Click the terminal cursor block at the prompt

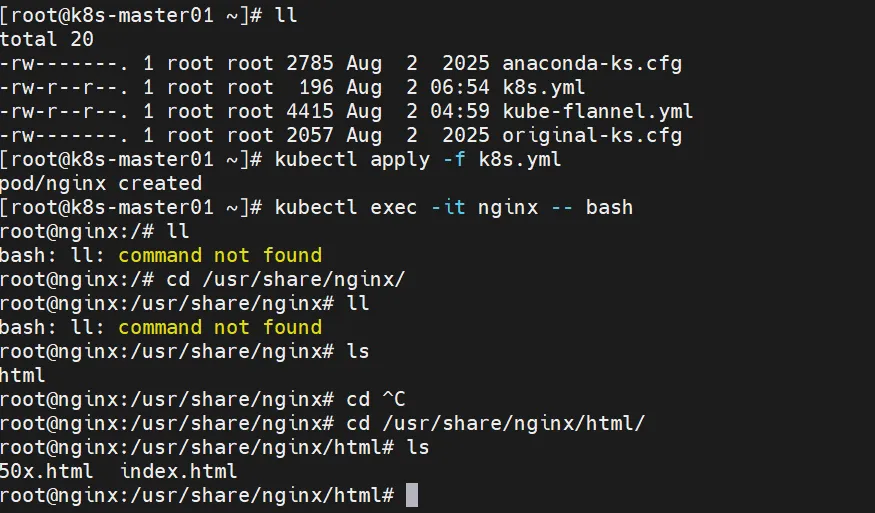coord(412,495)
